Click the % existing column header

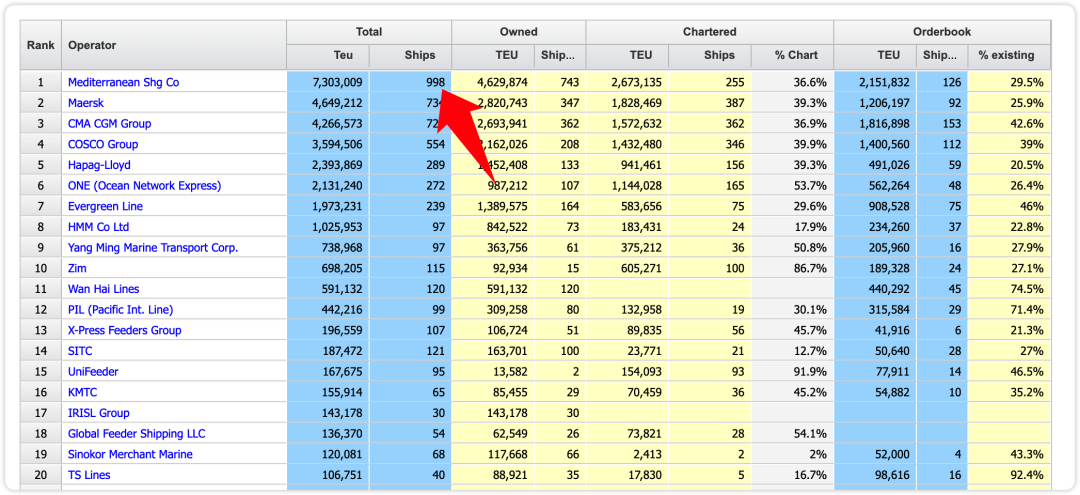(1008, 56)
